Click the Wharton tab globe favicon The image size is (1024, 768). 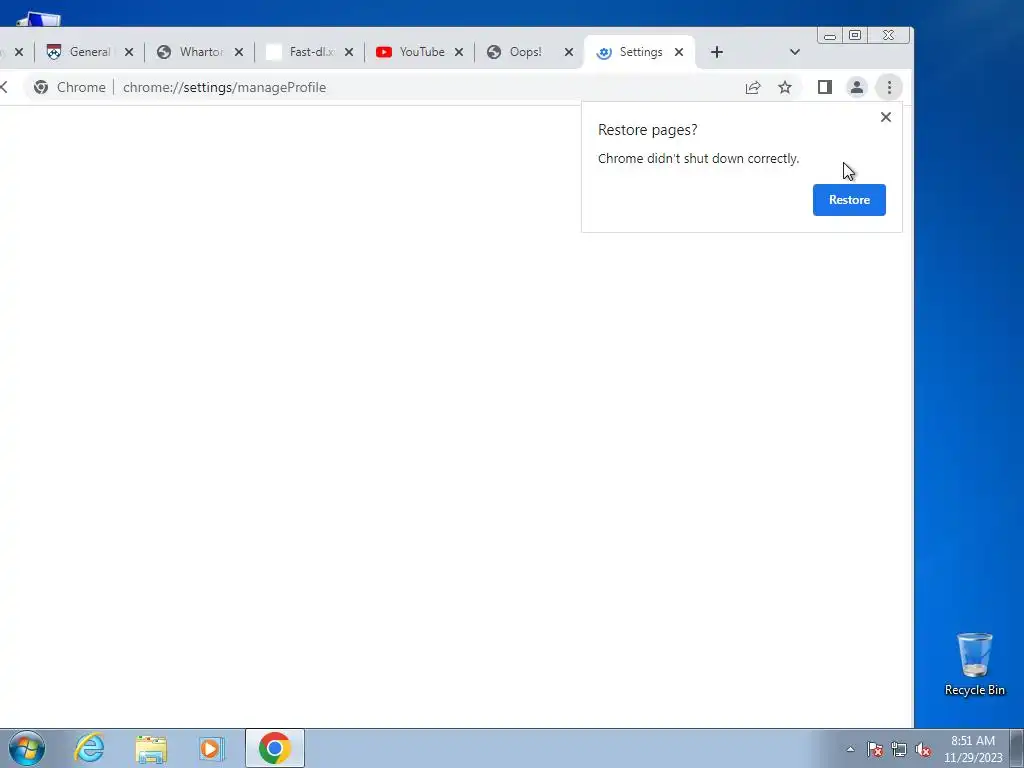pyautogui.click(x=164, y=52)
